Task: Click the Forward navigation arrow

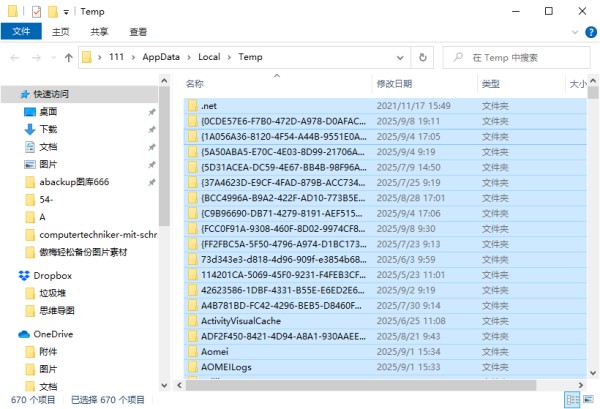Action: pos(36,58)
